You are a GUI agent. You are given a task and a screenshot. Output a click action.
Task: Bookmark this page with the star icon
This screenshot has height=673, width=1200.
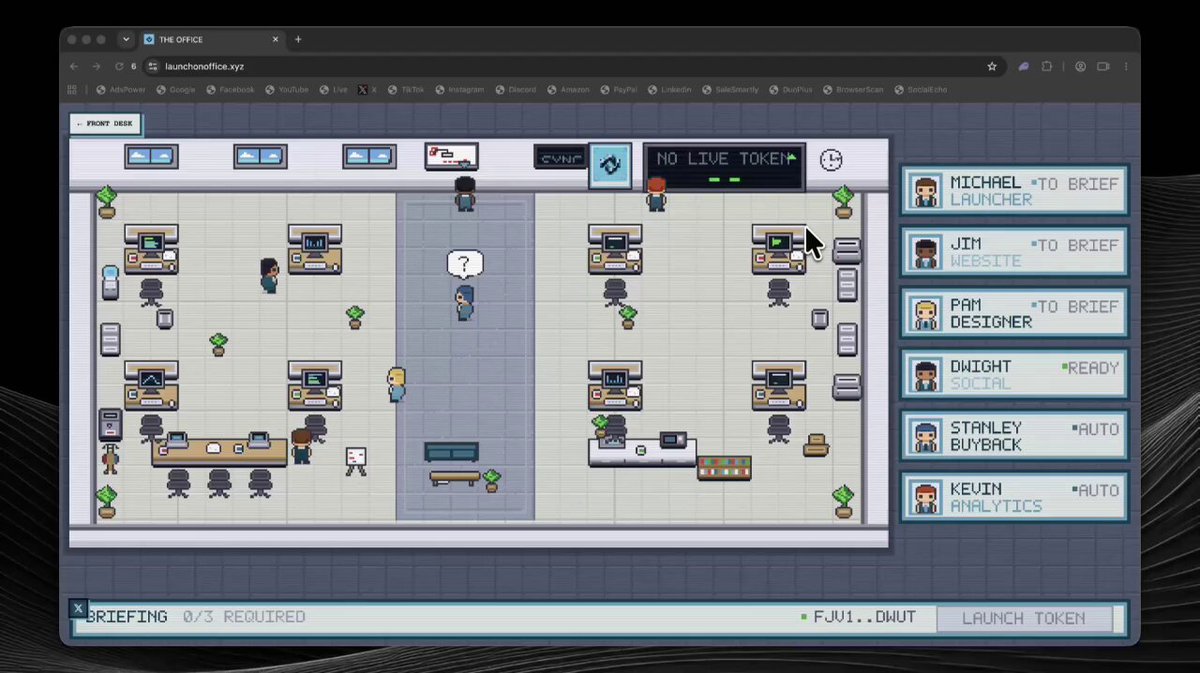(x=992, y=66)
